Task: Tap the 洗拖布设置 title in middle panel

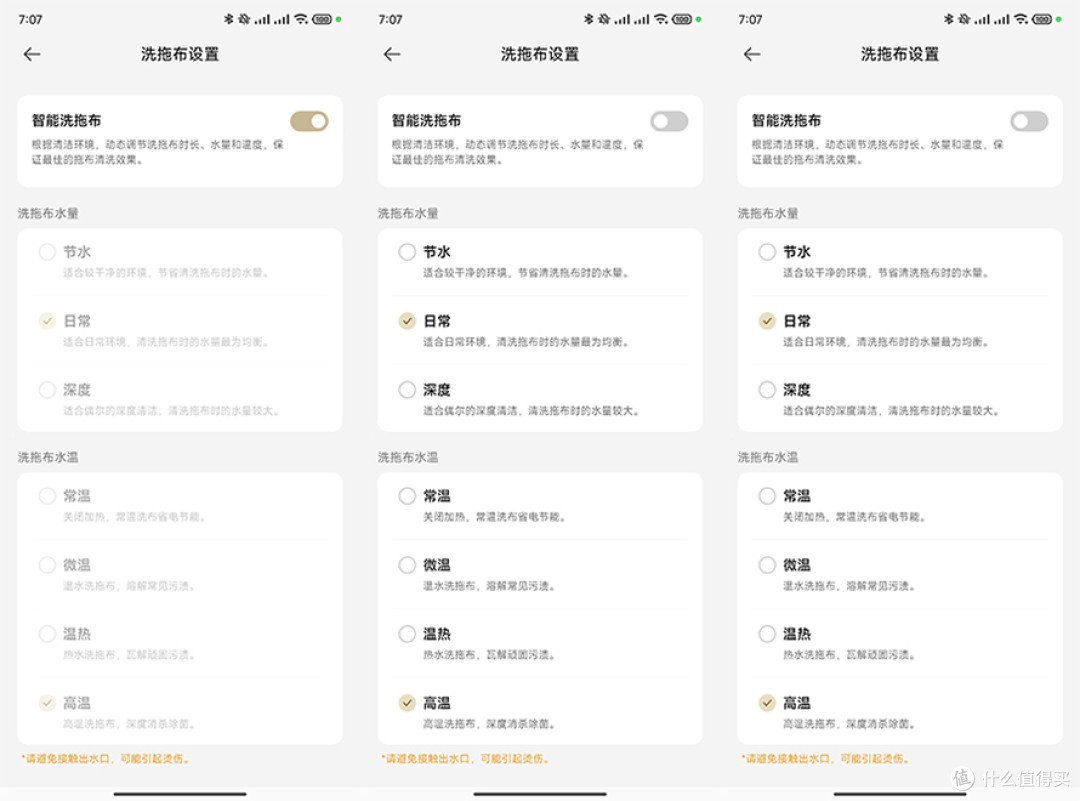Action: [x=540, y=54]
